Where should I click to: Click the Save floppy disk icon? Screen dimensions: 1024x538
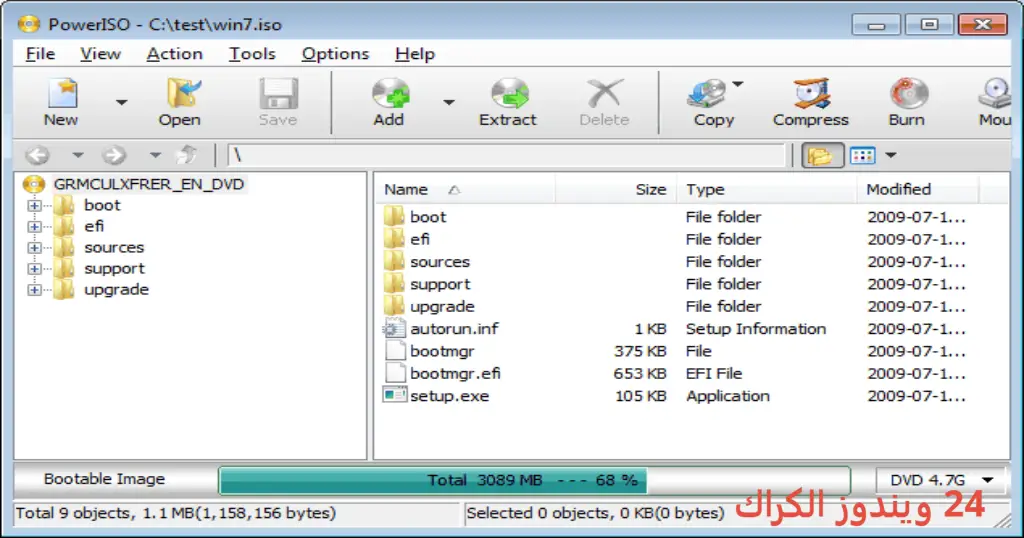coord(279,93)
